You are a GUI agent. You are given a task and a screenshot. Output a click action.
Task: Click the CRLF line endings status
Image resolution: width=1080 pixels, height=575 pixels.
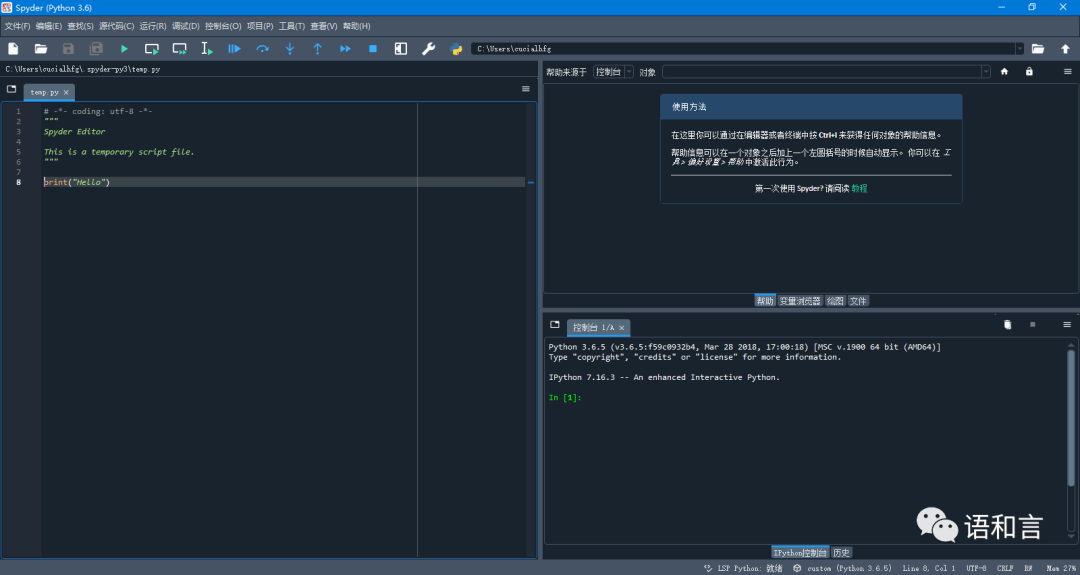tap(1005, 569)
